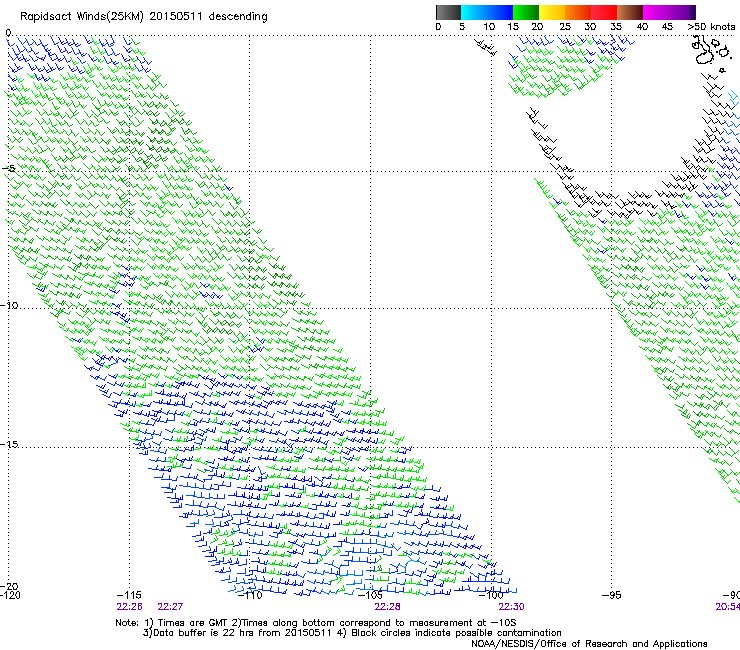Click the red 30-35 knots legend swatch
Viewport: 740px width, 650px height.
604,12
